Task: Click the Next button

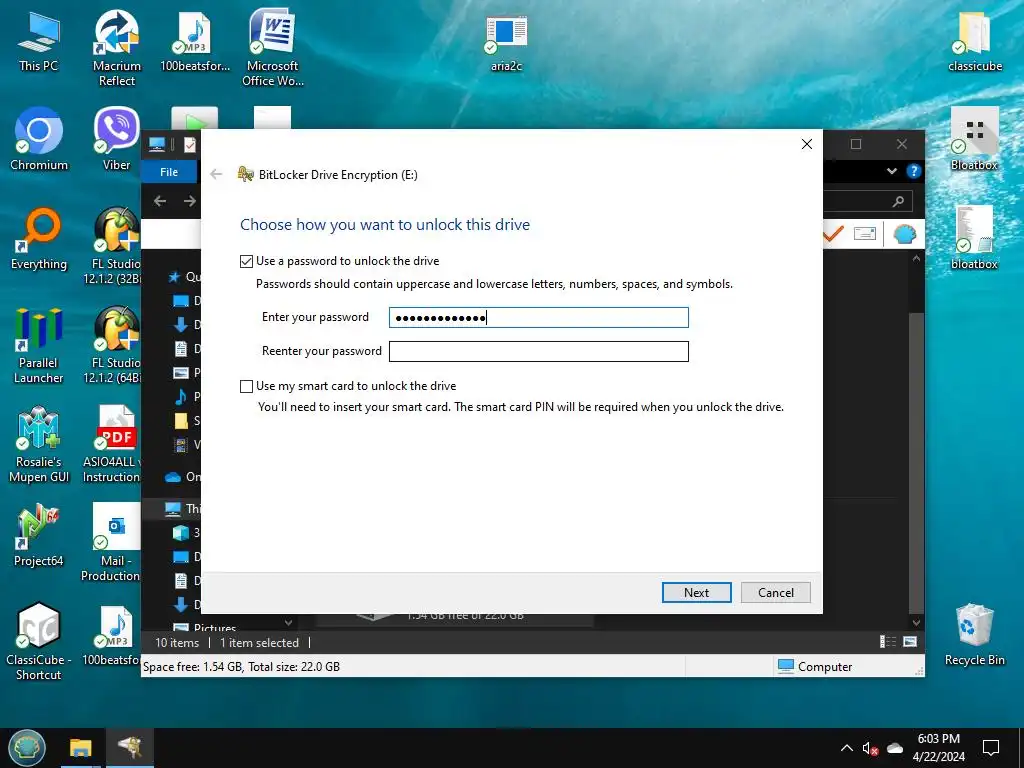Action: (696, 592)
